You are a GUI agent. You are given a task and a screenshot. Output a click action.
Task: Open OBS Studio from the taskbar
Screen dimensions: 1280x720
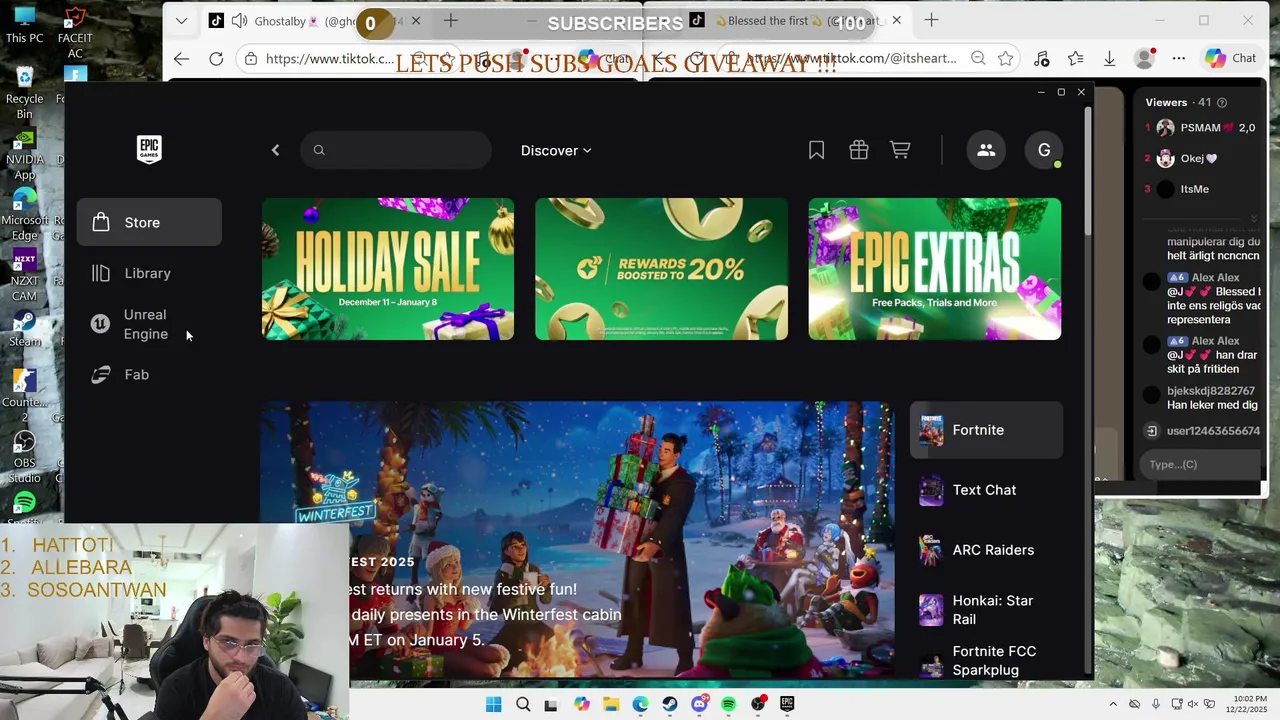point(758,704)
